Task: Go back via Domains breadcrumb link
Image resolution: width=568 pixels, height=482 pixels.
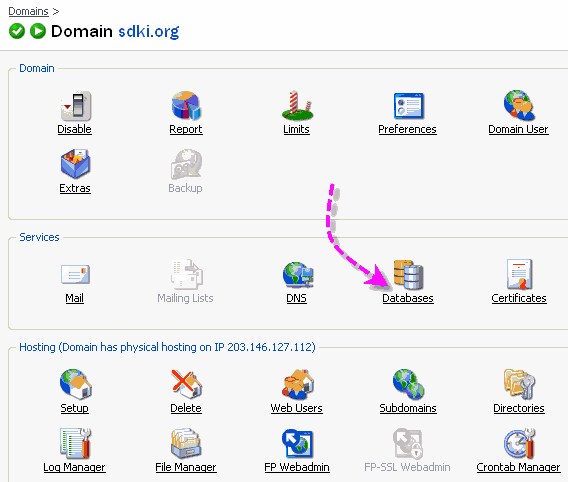Action: tap(29, 11)
